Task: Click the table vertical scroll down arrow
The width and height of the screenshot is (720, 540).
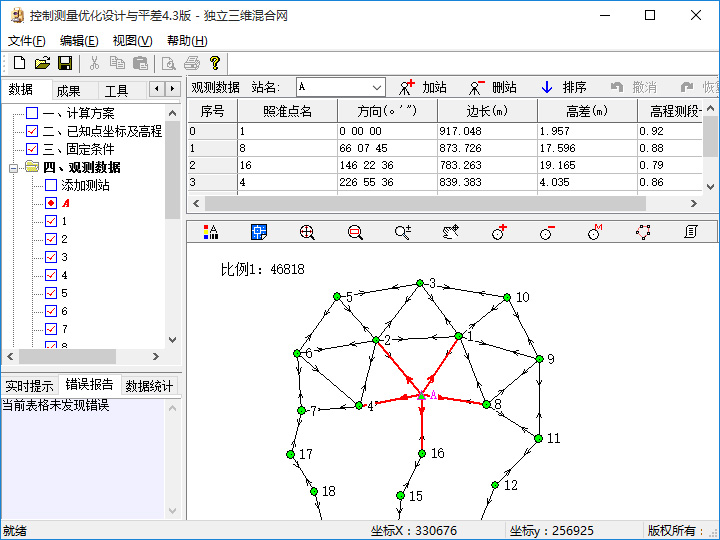Action: pos(710,186)
